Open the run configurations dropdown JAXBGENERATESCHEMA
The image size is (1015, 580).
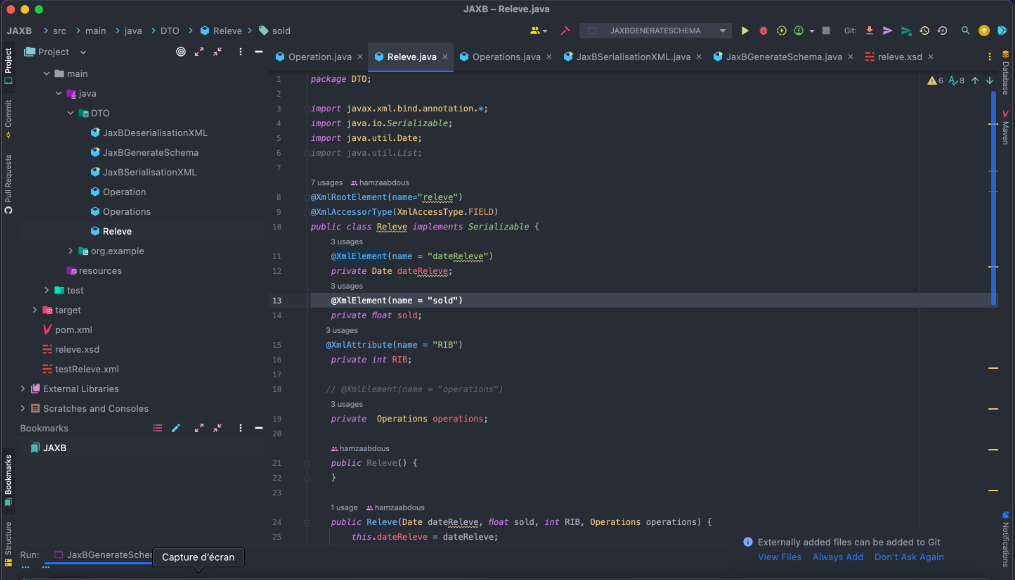point(655,29)
